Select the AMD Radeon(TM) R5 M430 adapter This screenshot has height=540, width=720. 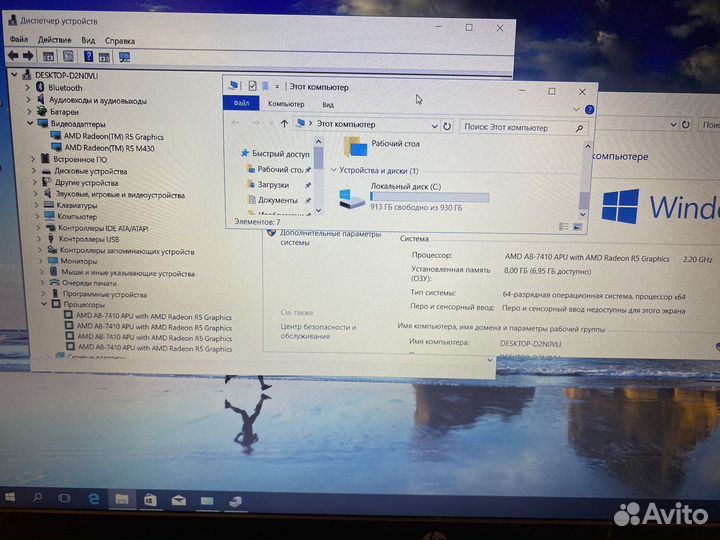point(109,148)
